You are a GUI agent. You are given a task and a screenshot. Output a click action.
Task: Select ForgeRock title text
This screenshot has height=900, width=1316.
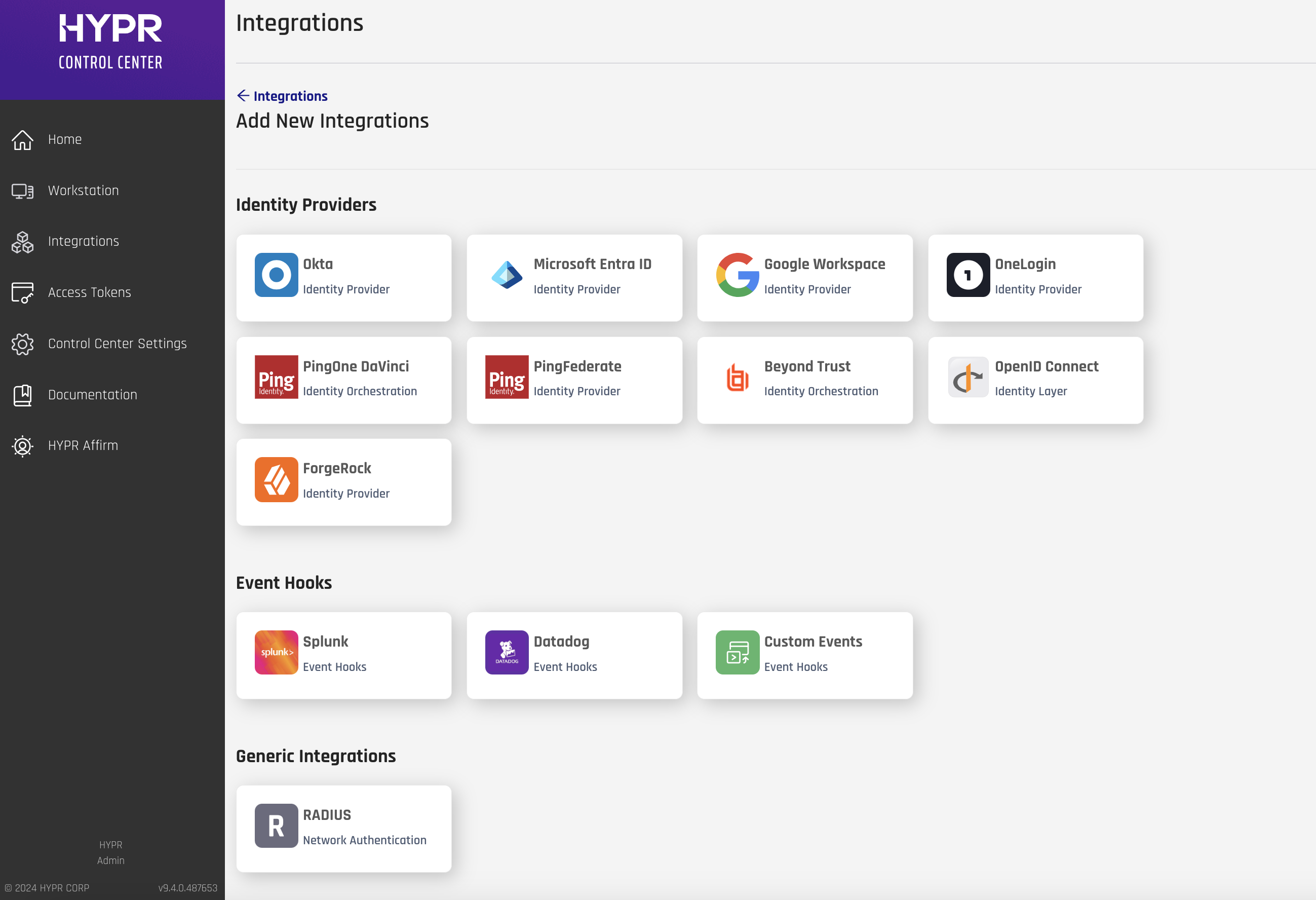click(337, 468)
